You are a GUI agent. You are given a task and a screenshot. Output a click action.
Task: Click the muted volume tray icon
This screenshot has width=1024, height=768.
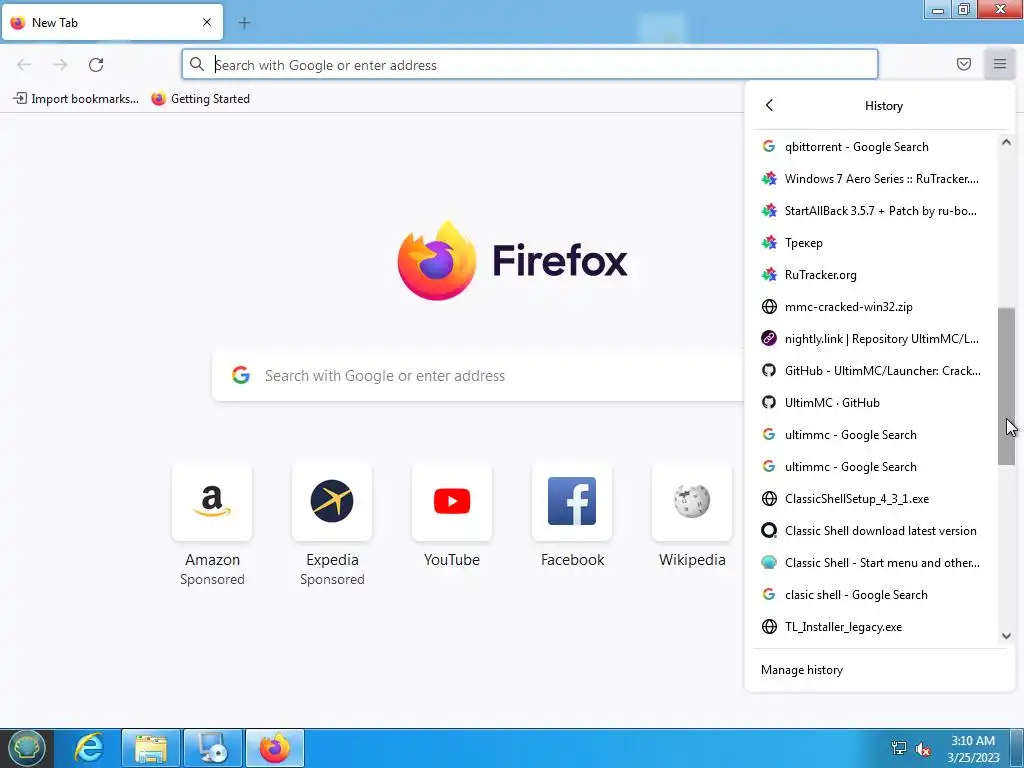click(923, 748)
